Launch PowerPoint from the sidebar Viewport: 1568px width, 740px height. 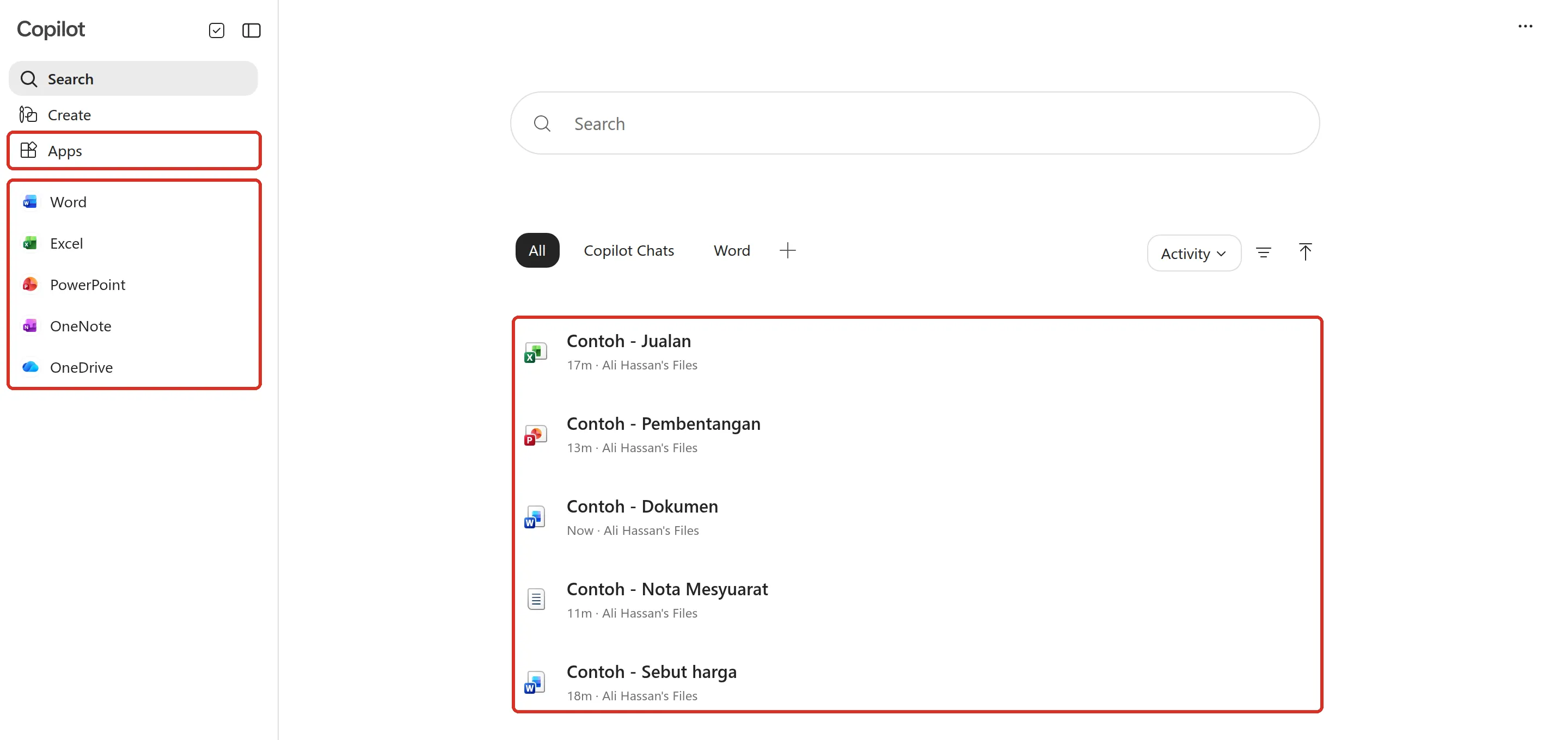coord(133,284)
